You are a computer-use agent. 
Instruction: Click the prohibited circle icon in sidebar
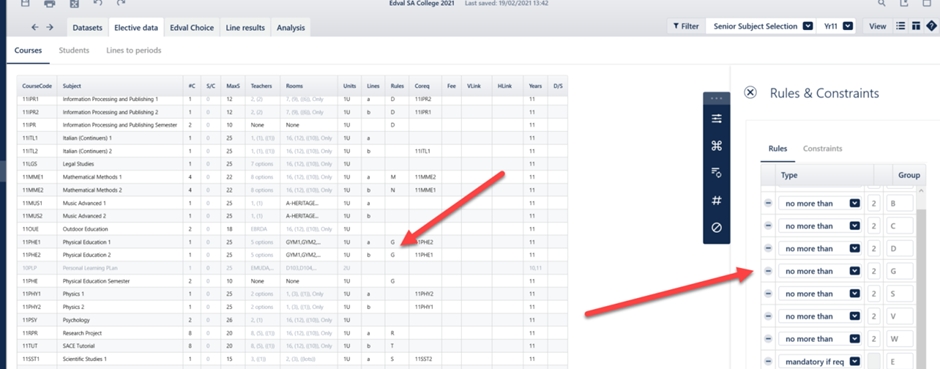pos(716,228)
